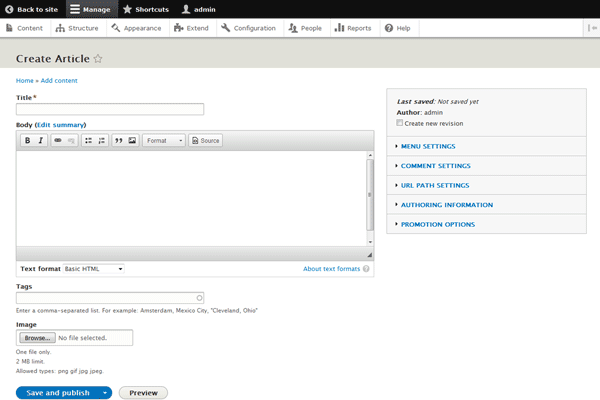Open the Text format selector
The height and width of the screenshot is (400, 600).
click(x=93, y=269)
